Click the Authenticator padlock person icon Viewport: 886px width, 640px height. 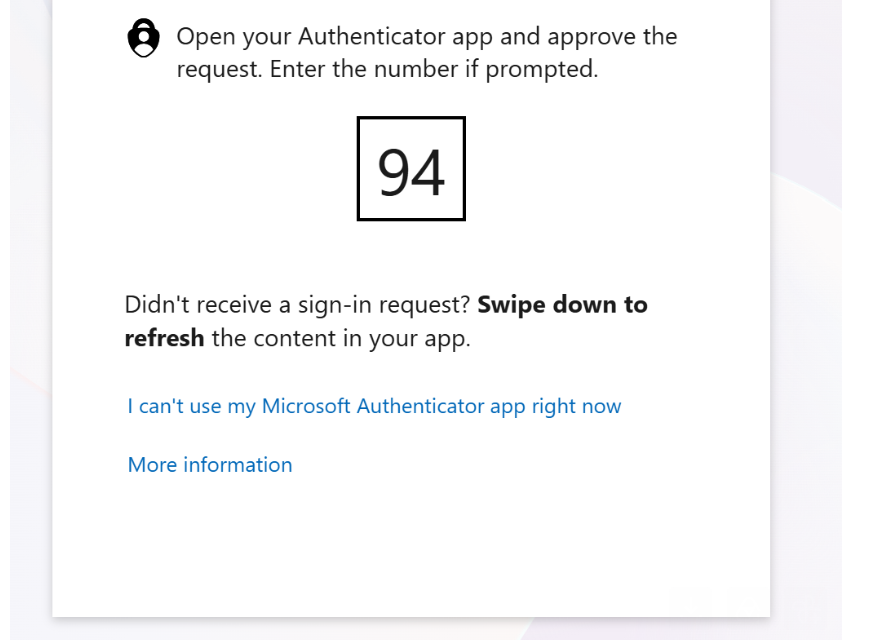144,38
